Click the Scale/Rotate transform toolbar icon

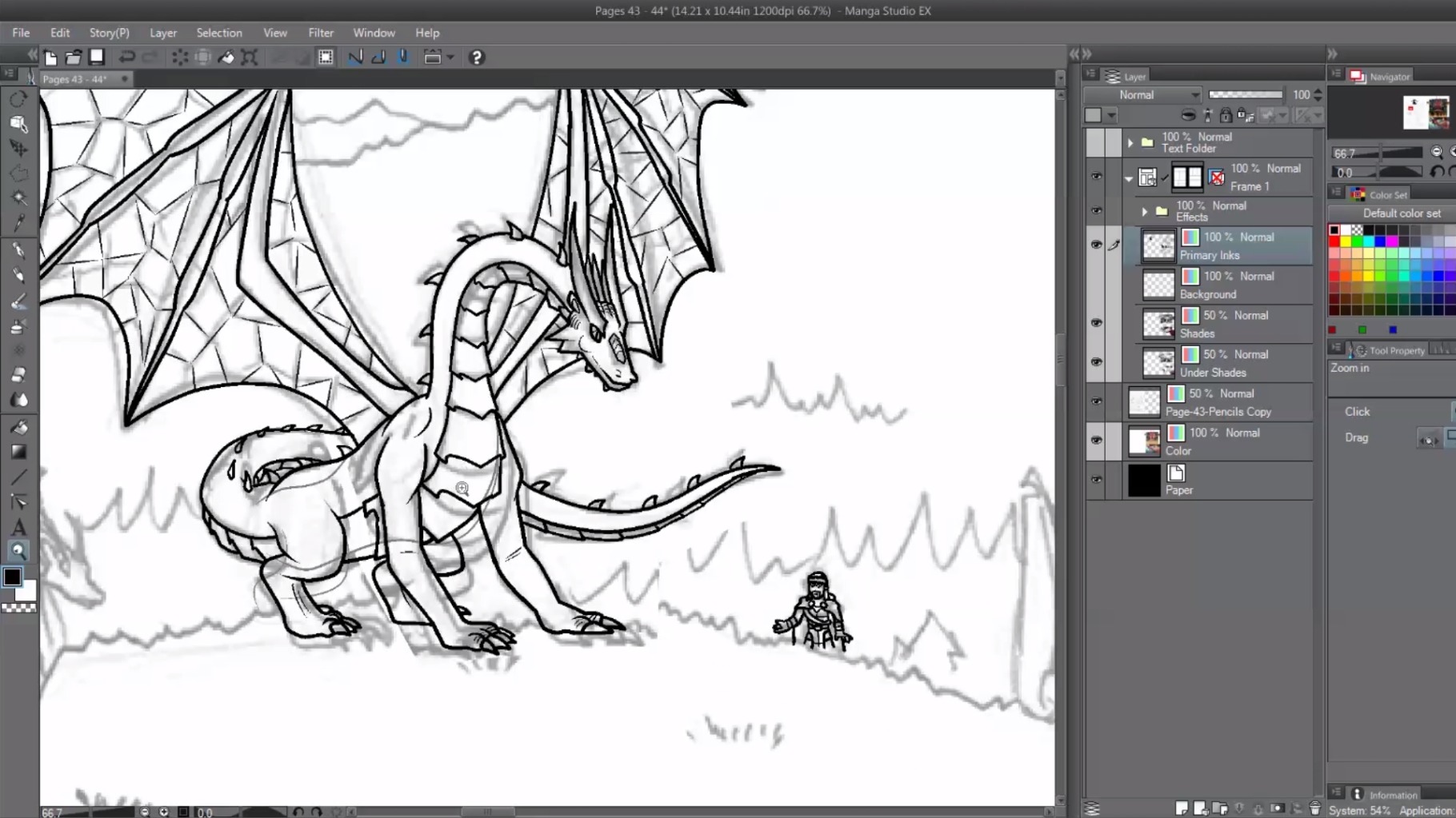250,58
